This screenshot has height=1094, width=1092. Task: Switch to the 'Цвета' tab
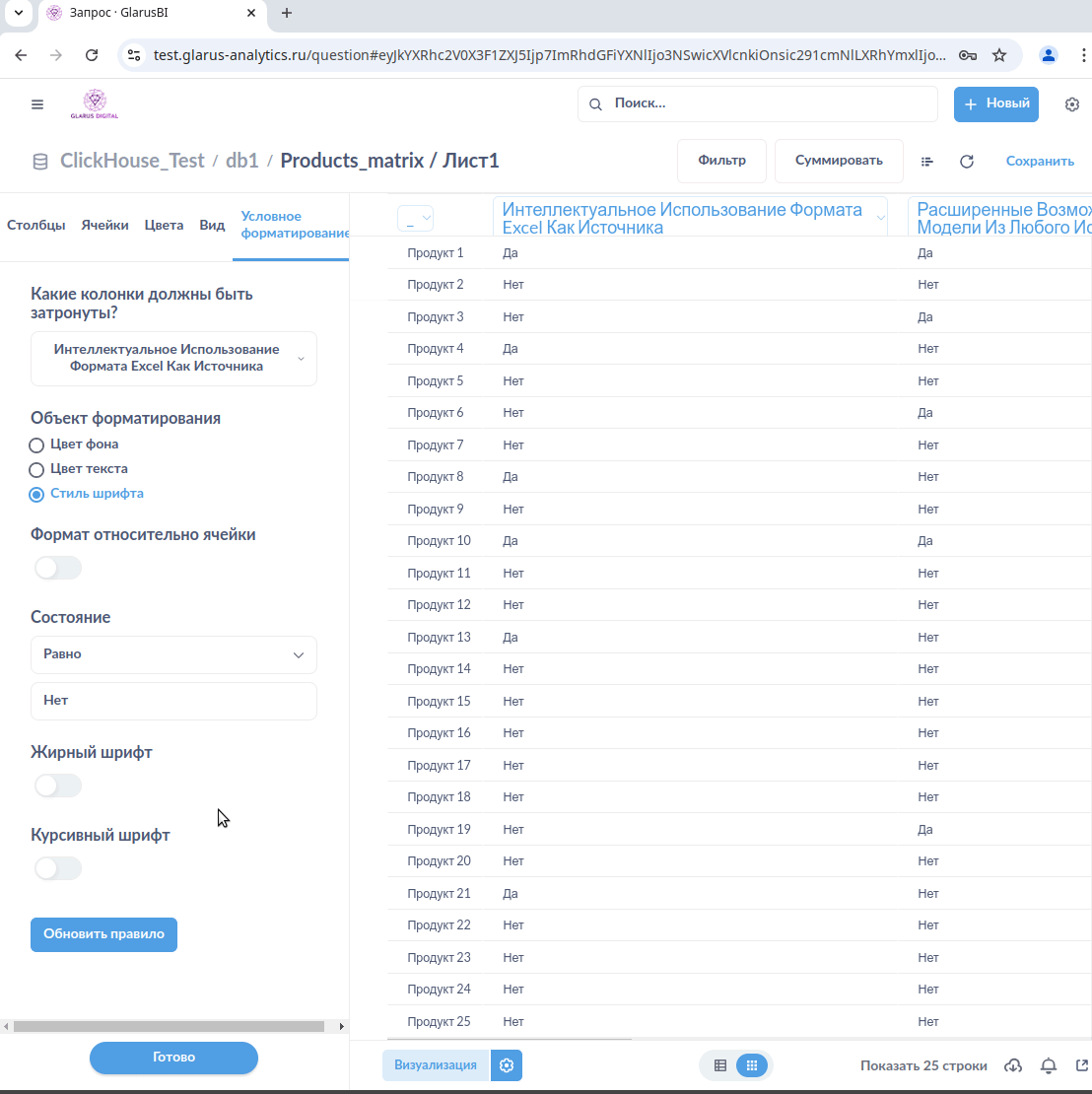coord(164,225)
